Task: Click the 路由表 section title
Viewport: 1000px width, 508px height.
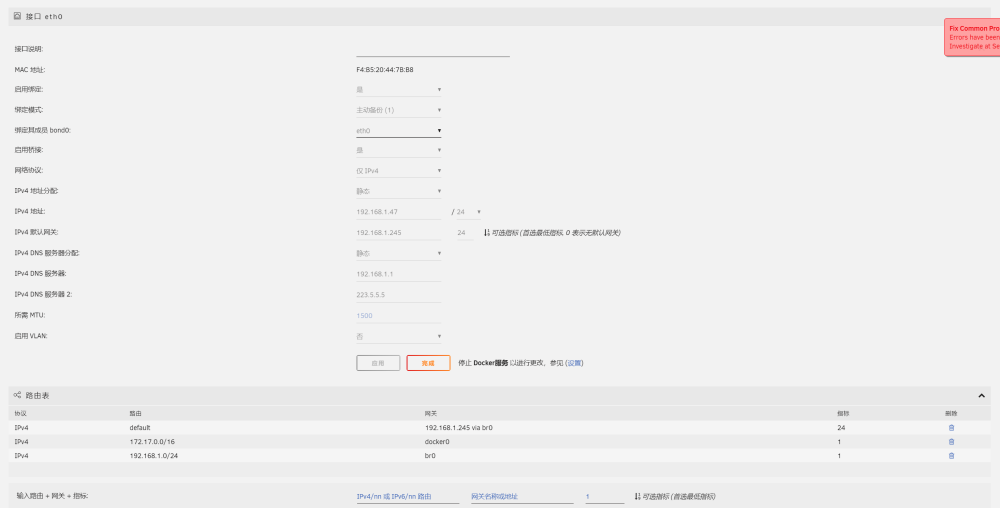Action: [x=38, y=396]
